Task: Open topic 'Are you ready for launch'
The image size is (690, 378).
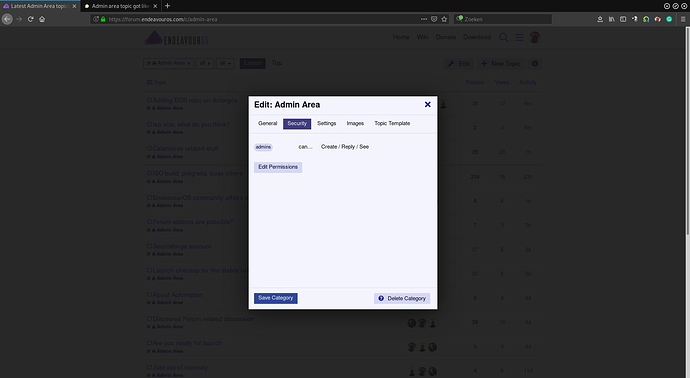Action: [187, 343]
